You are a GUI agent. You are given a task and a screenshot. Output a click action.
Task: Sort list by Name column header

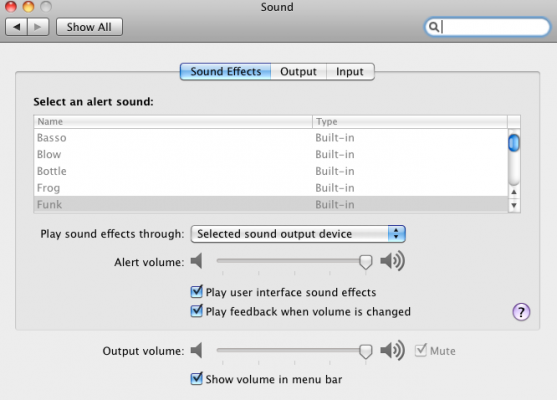coord(173,121)
